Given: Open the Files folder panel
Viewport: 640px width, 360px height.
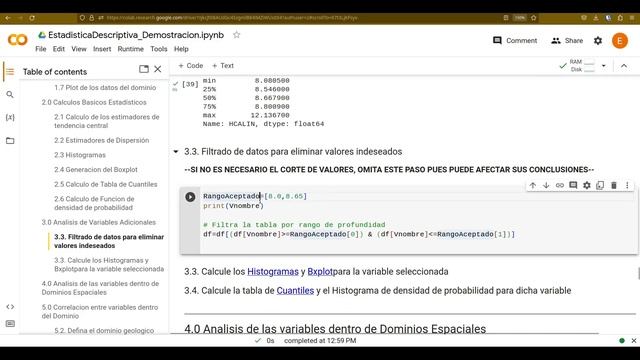Looking at the screenshot, I should click(x=10, y=141).
